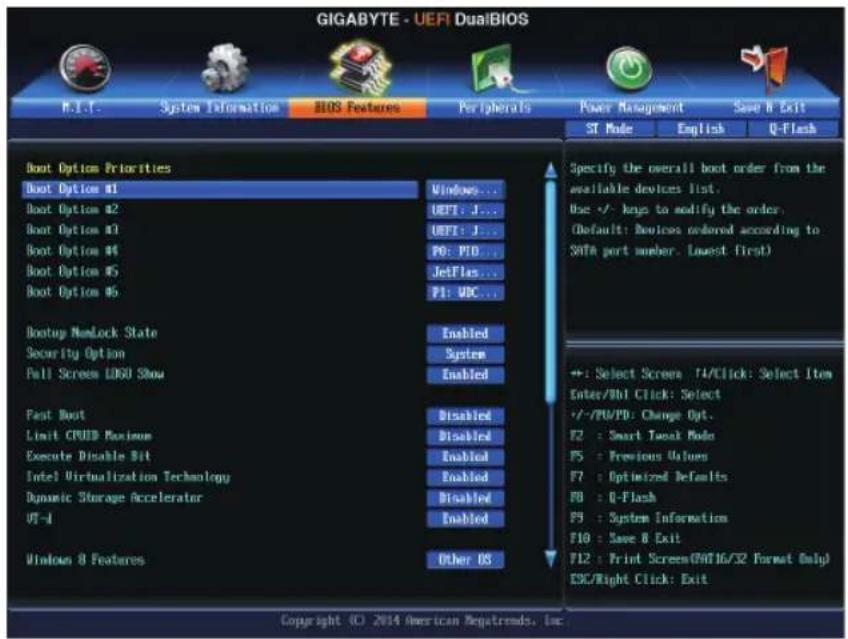The width and height of the screenshot is (848, 639).
Task: Open the Save & Exit tab
Action: [x=770, y=107]
